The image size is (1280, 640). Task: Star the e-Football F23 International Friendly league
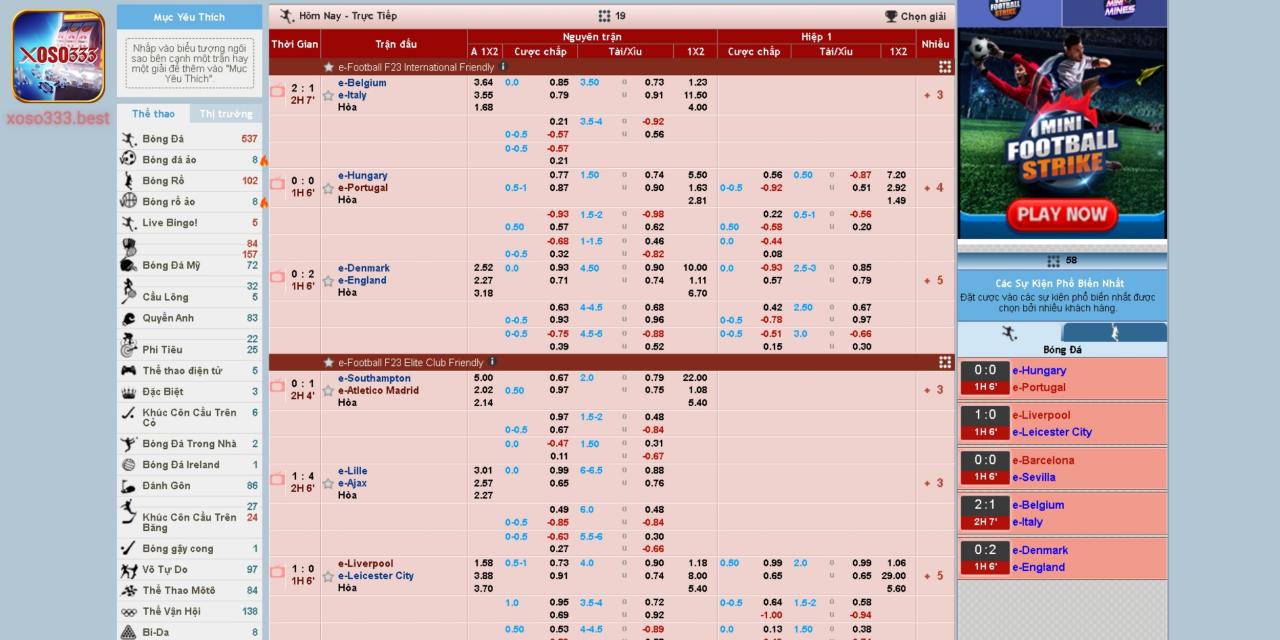[329, 67]
